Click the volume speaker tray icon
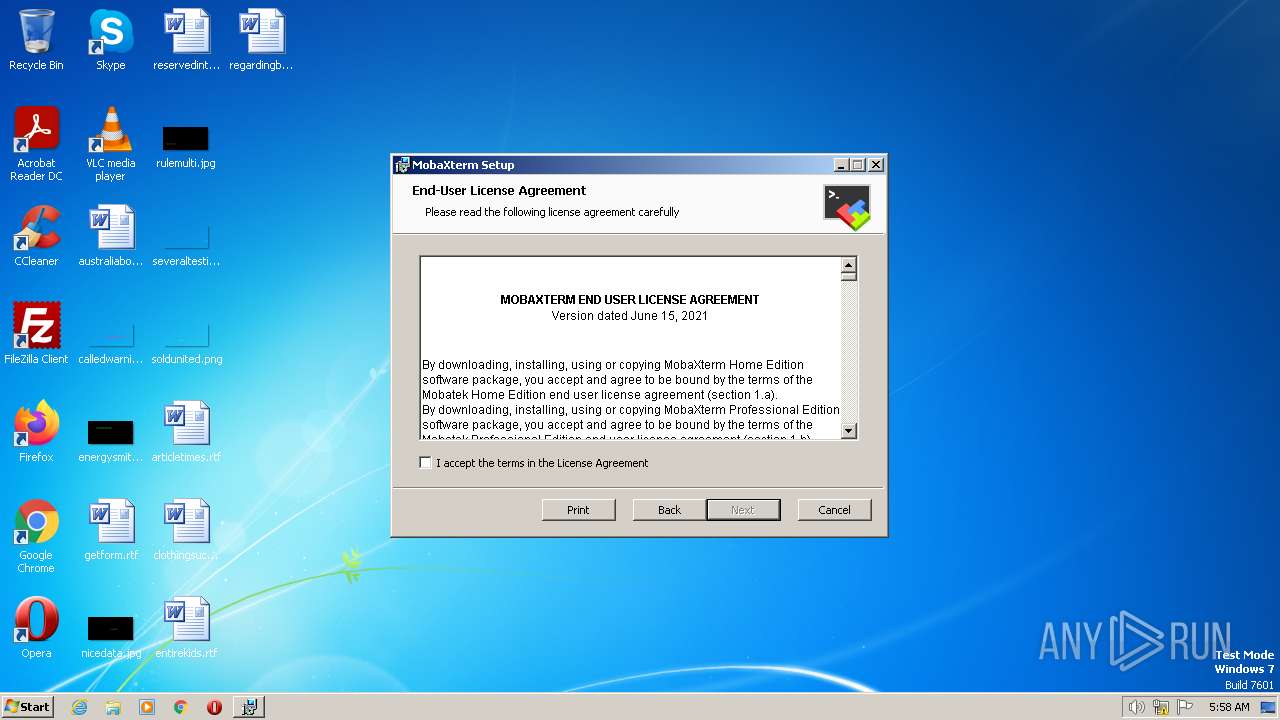 (1137, 707)
